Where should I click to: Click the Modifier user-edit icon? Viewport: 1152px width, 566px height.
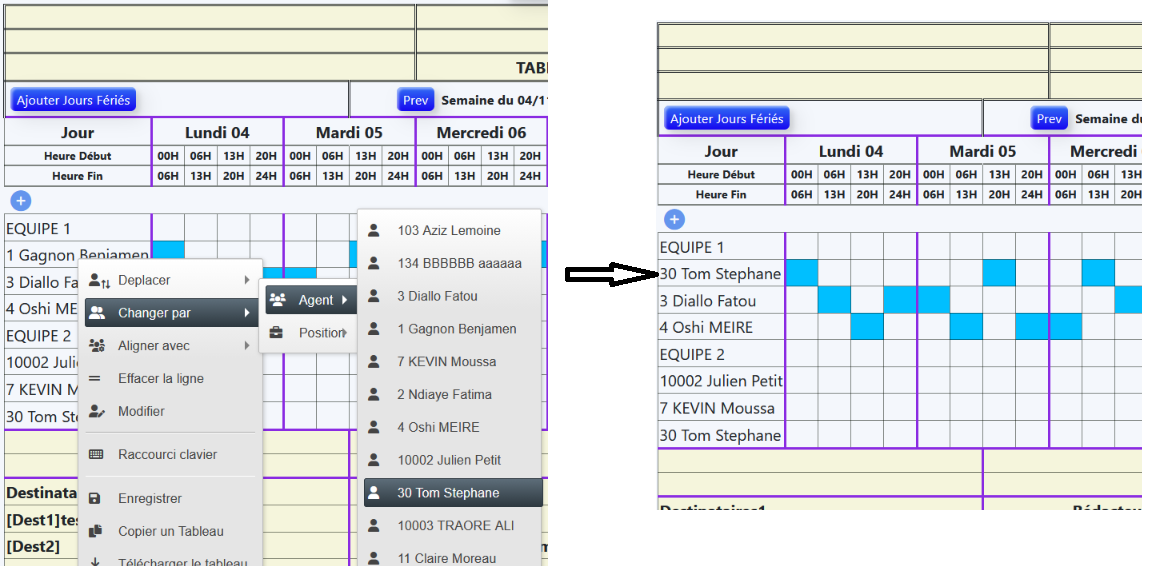96,411
